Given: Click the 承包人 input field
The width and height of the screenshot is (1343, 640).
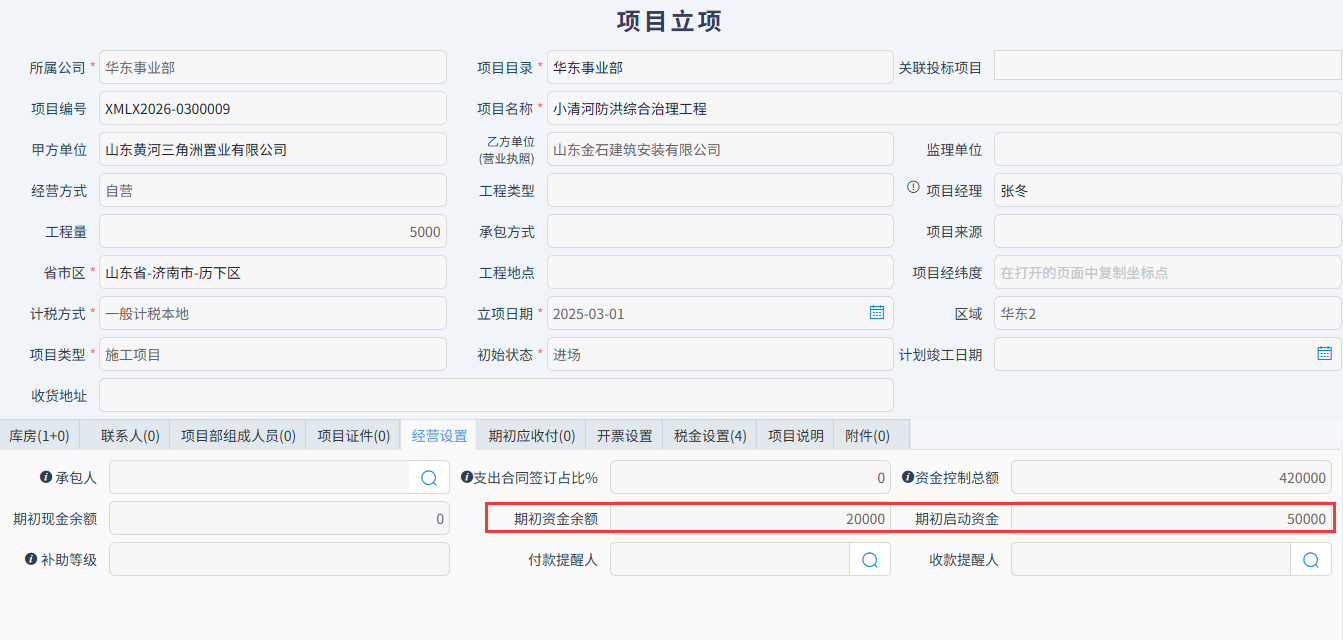Looking at the screenshot, I should (260, 478).
